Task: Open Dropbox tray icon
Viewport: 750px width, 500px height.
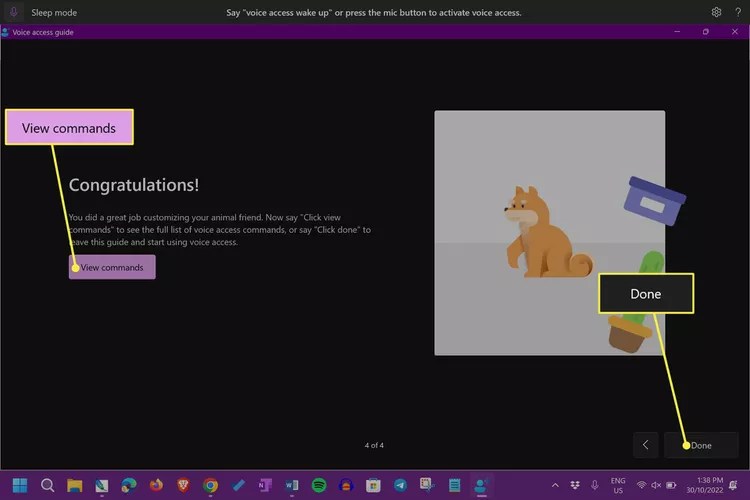Action: pos(575,485)
